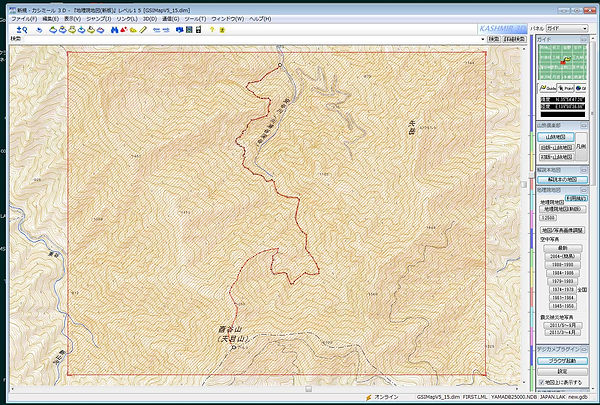Open the ウィンドウ(W) menu
600x405 pixels.
[x=228, y=19]
